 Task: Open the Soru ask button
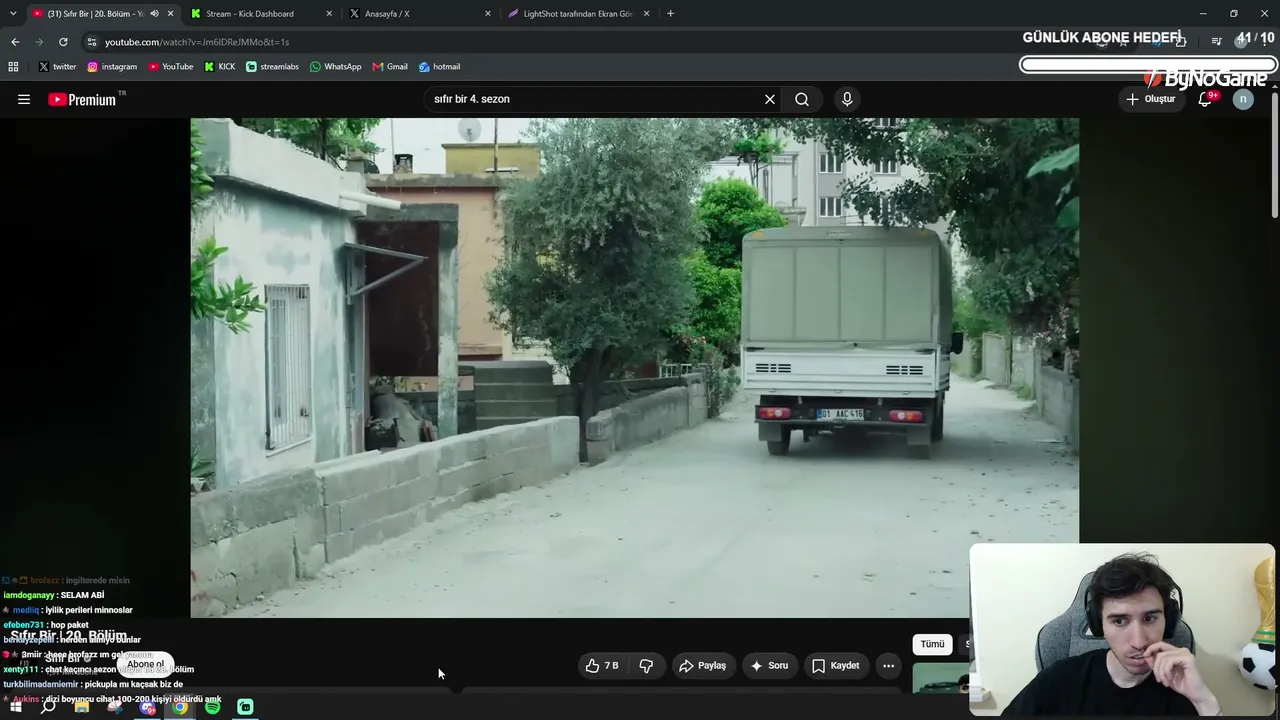pyautogui.click(x=770, y=666)
